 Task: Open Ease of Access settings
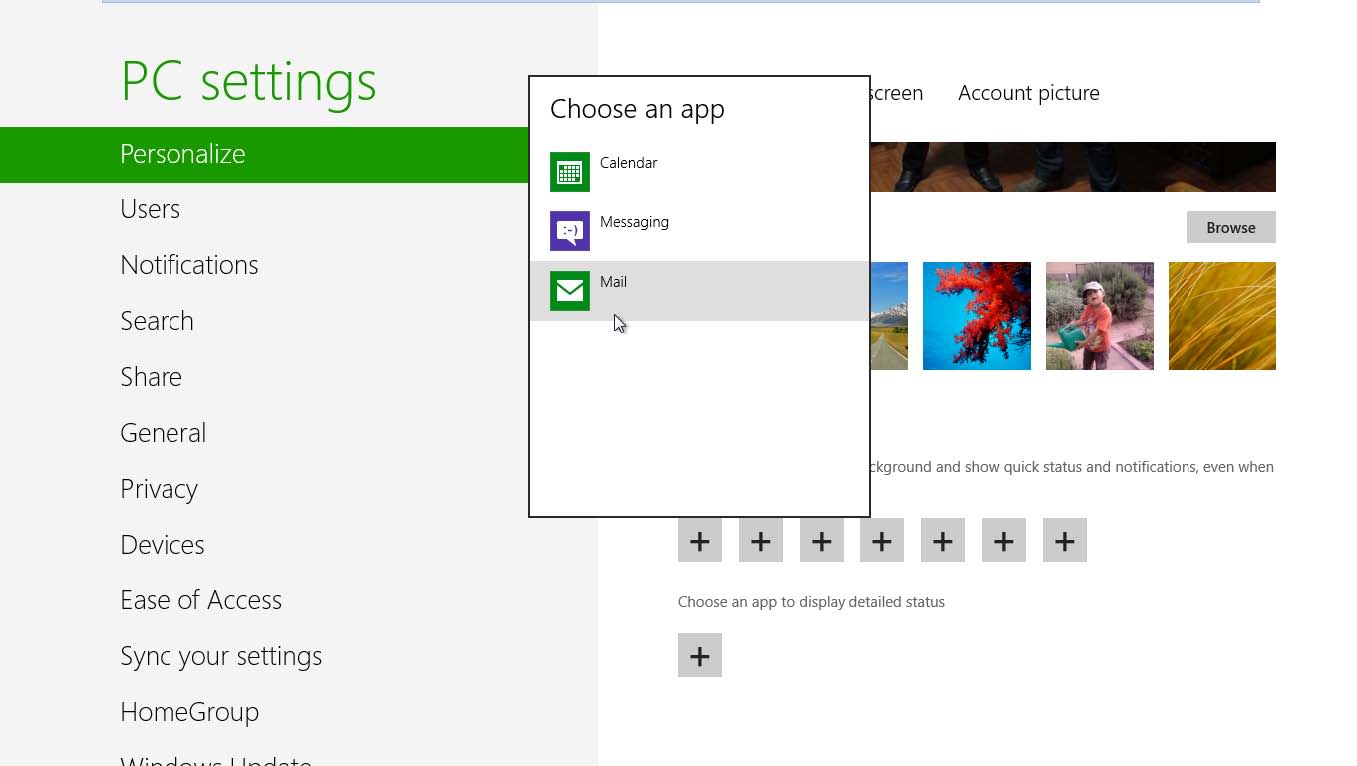201,600
